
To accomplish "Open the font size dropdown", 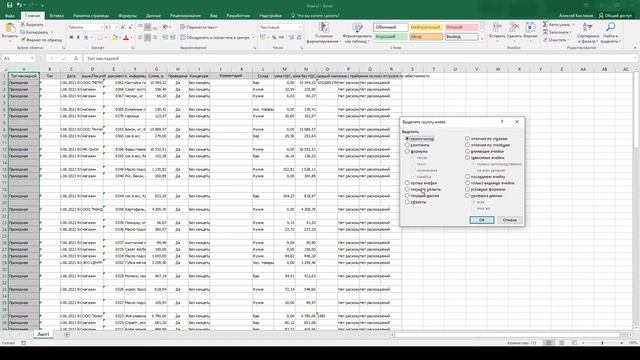I will 116,27.
